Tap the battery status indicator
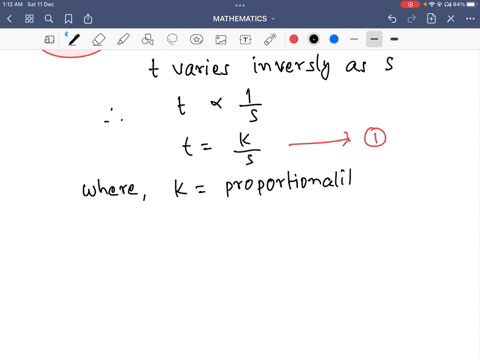The height and width of the screenshot is (360, 480). (472, 4)
